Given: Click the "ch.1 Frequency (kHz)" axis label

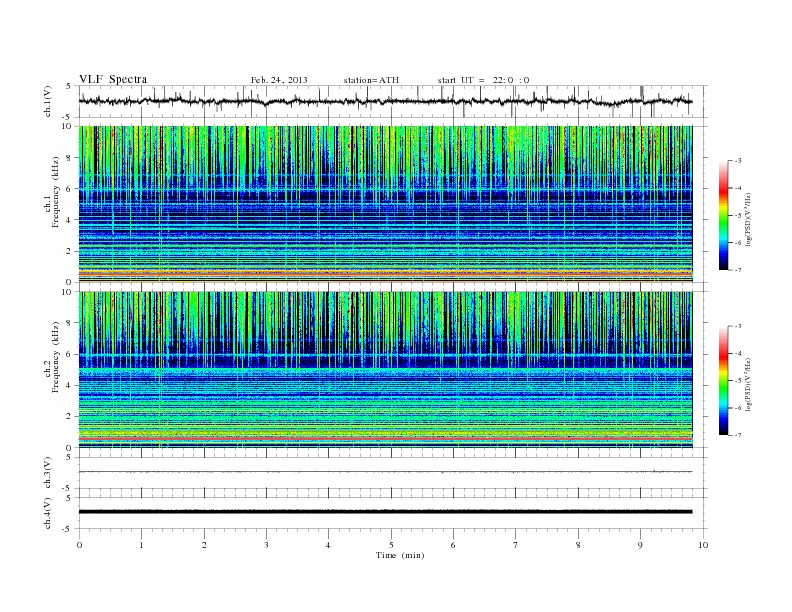Looking at the screenshot, I should (52, 205).
